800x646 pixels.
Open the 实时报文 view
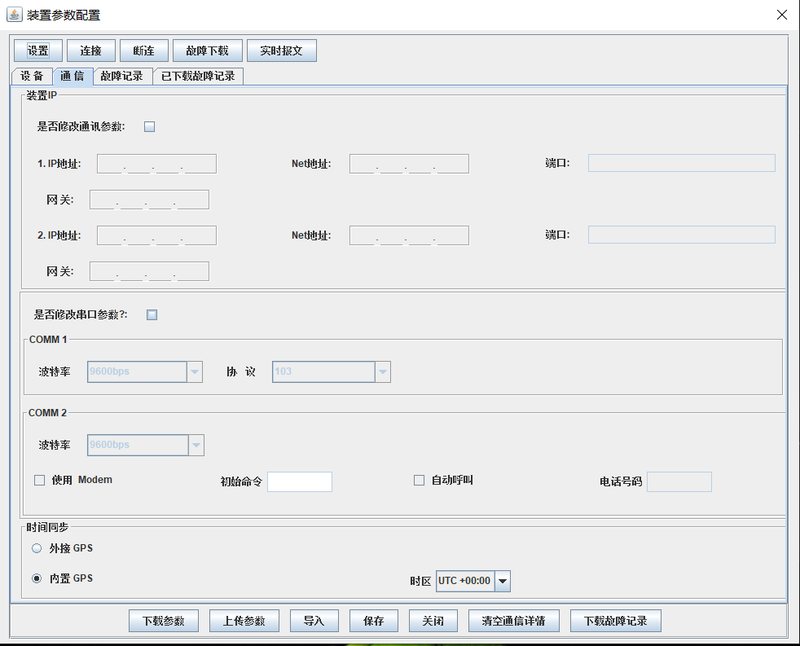click(282, 51)
